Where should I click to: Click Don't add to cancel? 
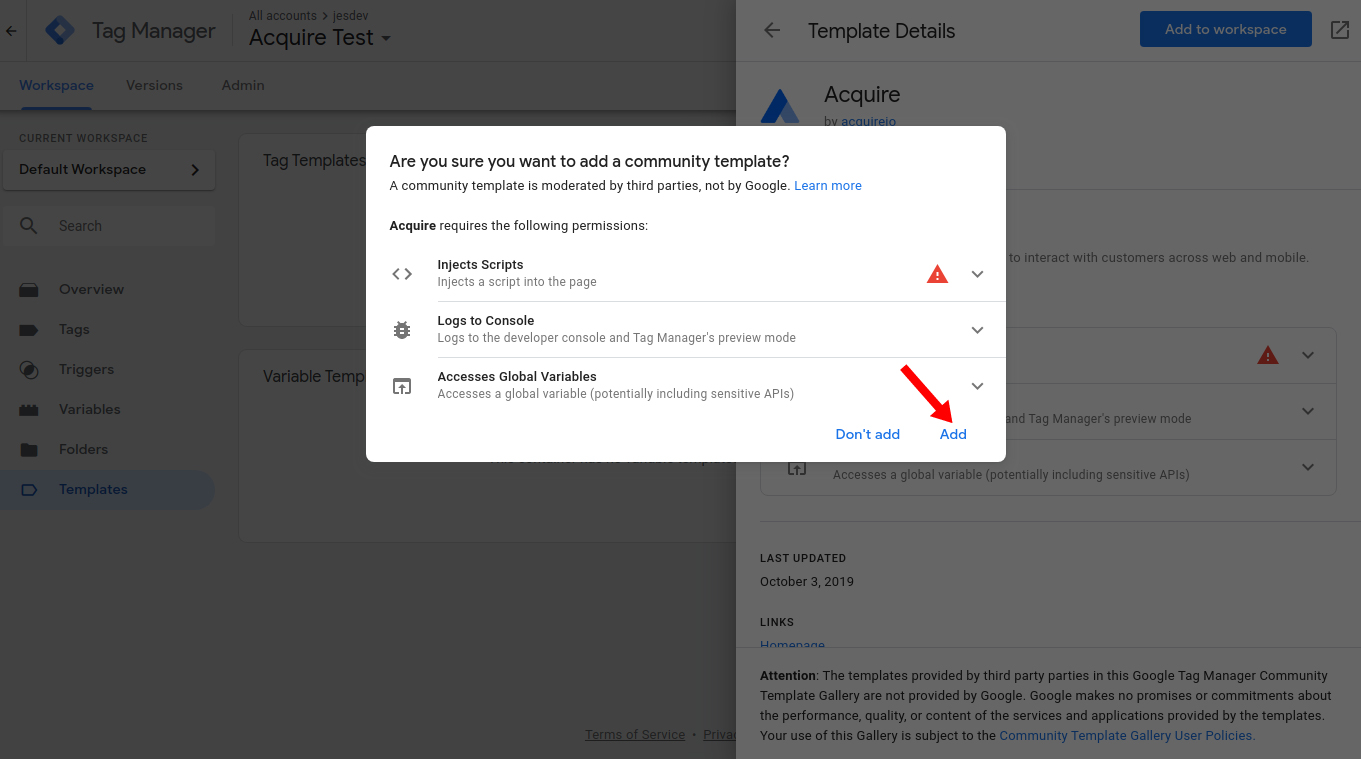867,434
